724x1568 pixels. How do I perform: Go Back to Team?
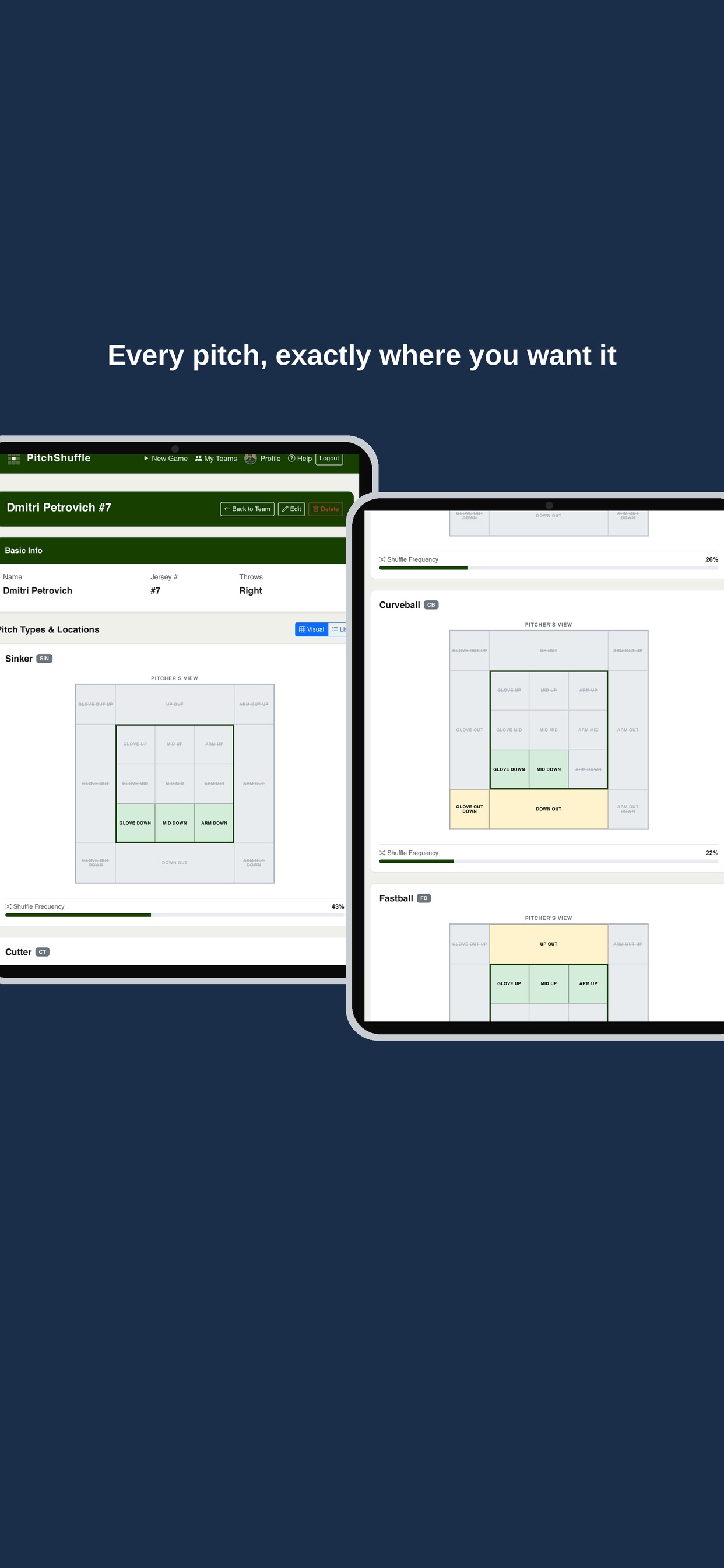click(247, 509)
